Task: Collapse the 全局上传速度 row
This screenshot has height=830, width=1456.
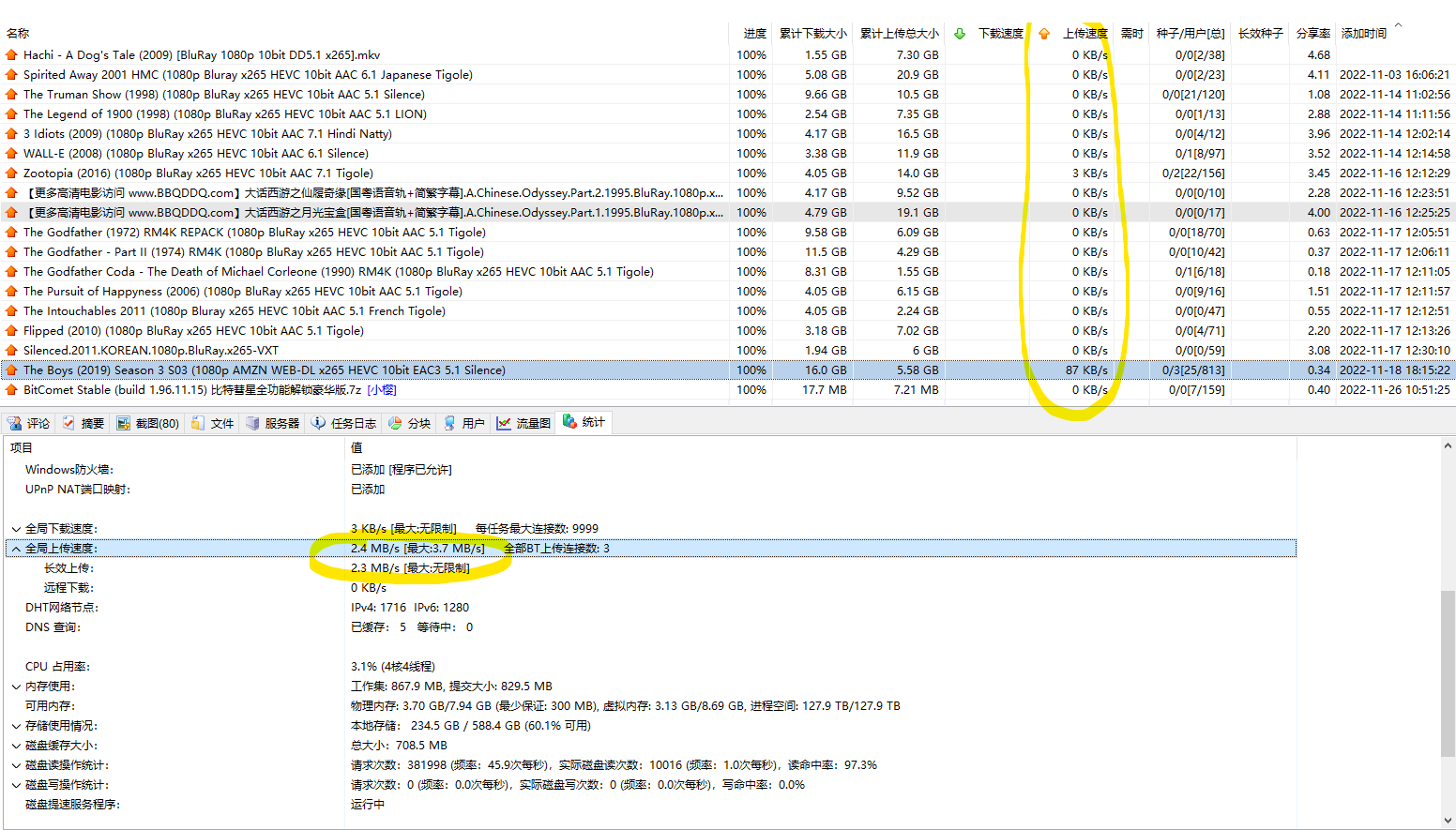Action: (x=16, y=549)
